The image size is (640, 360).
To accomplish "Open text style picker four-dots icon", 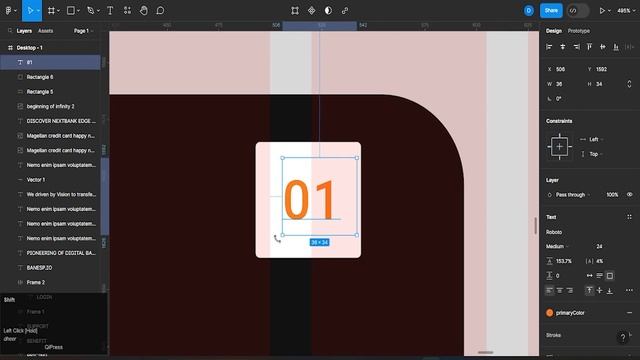I will click(x=629, y=217).
